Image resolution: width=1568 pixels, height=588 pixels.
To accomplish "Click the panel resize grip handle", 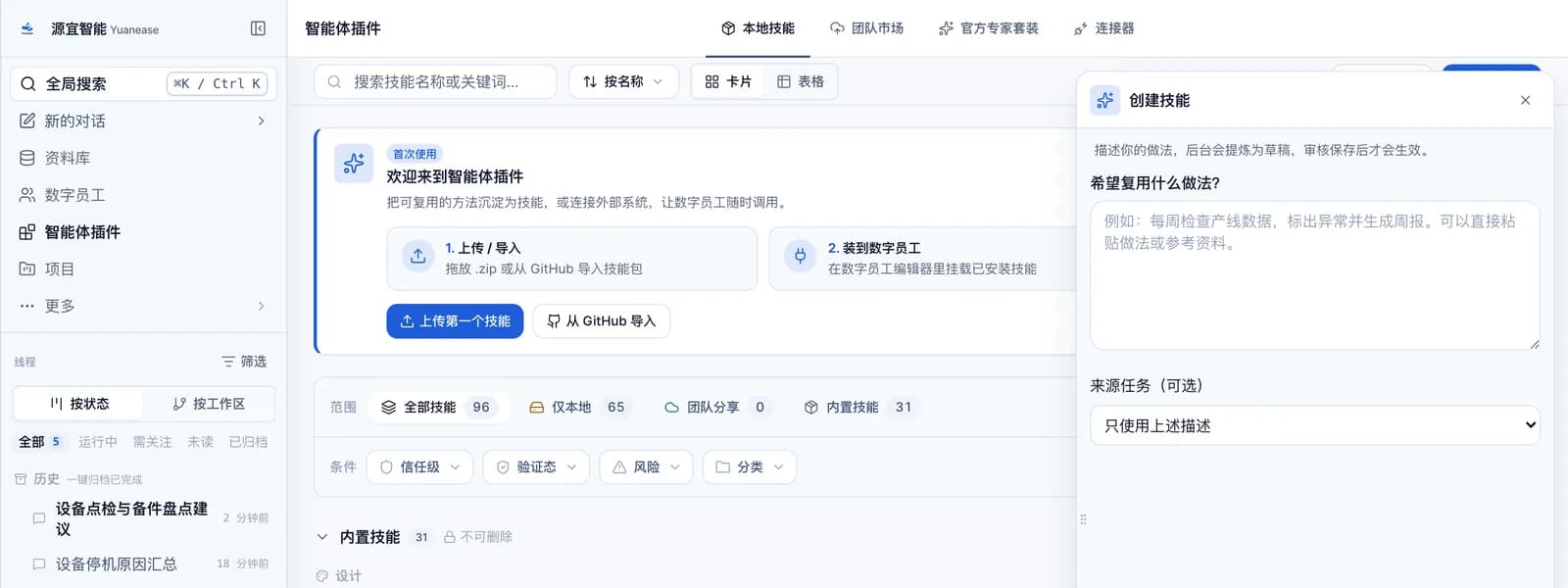I will 1083,519.
